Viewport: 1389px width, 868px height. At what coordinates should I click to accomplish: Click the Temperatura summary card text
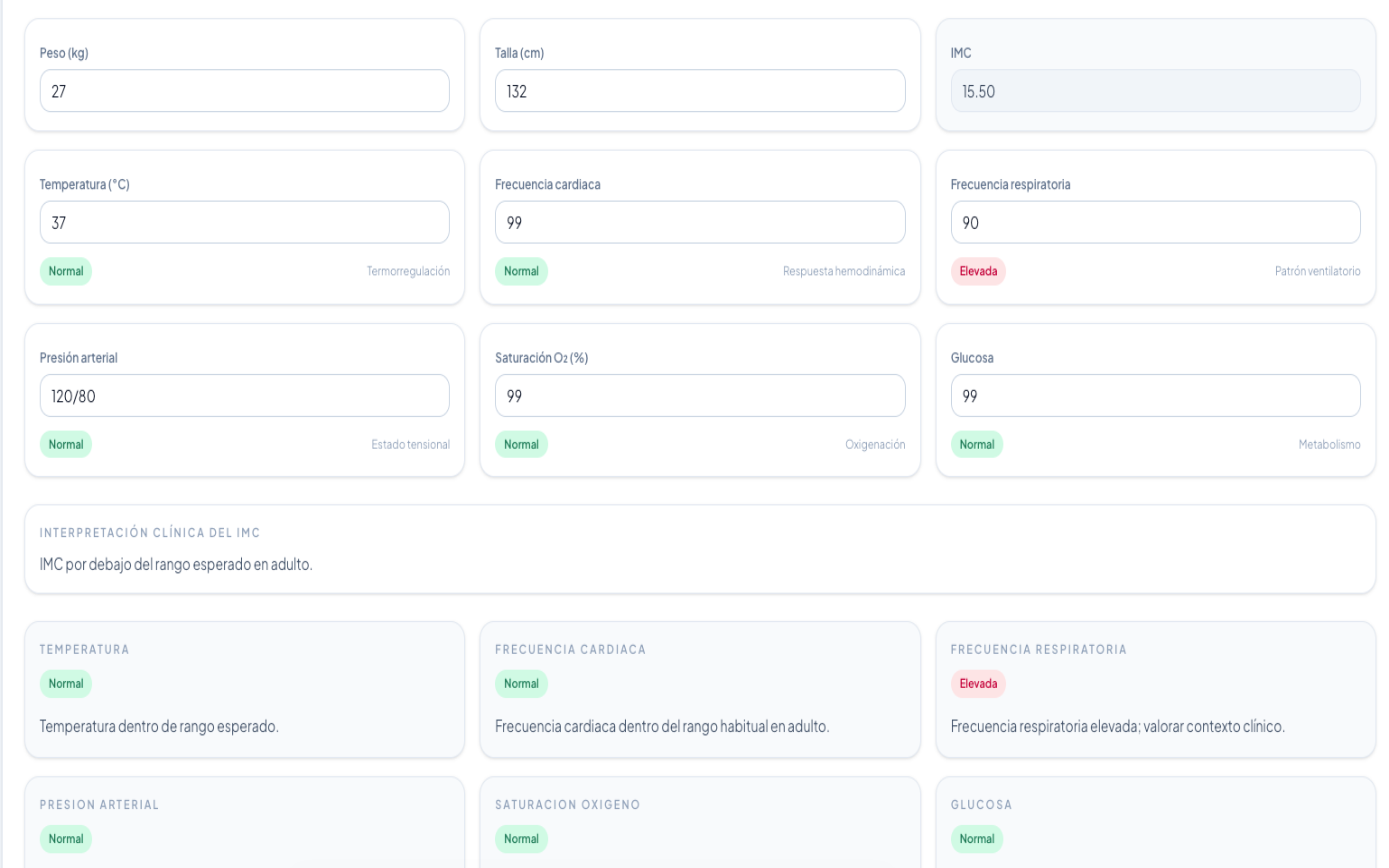pyautogui.click(x=159, y=726)
